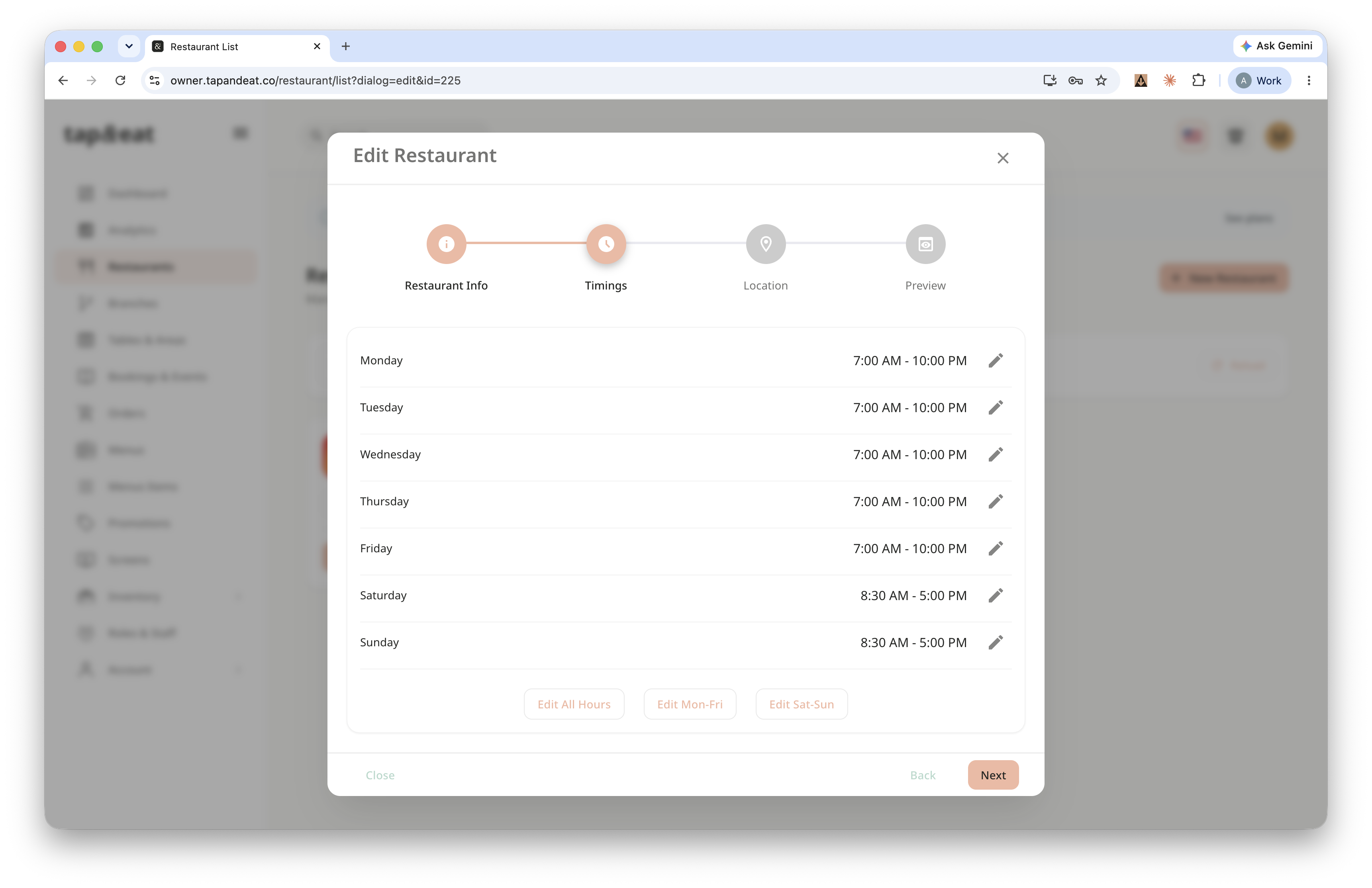Navigate forward in browser history
This screenshot has width=1372, height=888.
(92, 81)
